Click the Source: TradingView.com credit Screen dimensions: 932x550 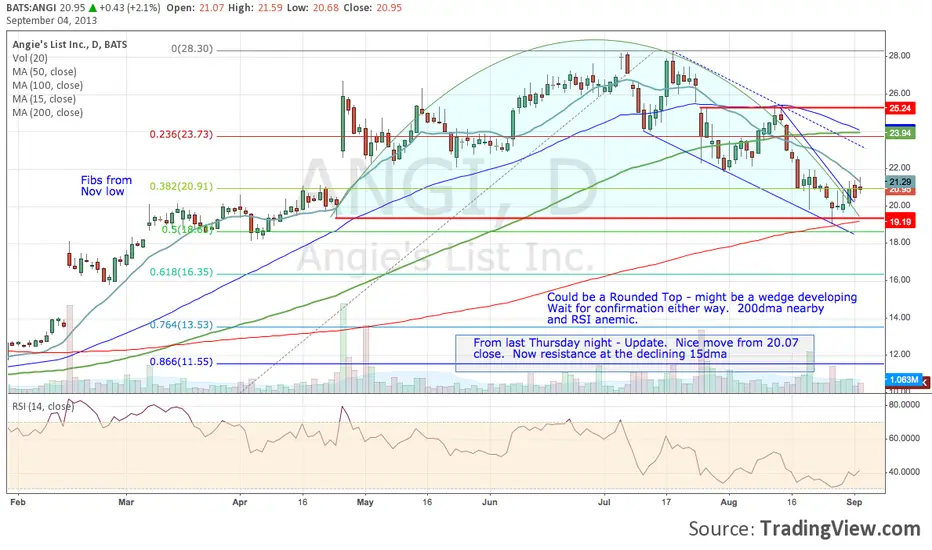pos(804,528)
